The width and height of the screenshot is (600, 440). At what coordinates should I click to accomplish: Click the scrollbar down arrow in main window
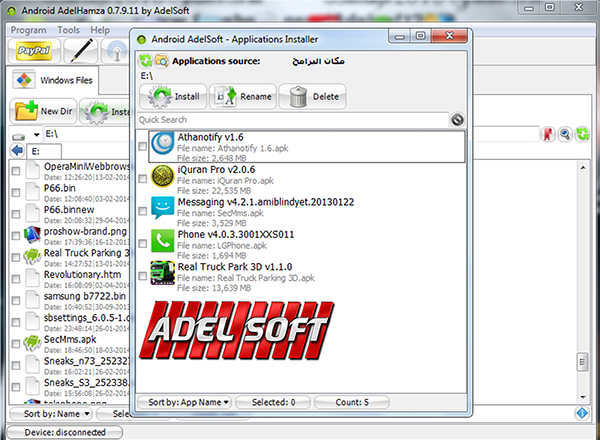tap(583, 397)
